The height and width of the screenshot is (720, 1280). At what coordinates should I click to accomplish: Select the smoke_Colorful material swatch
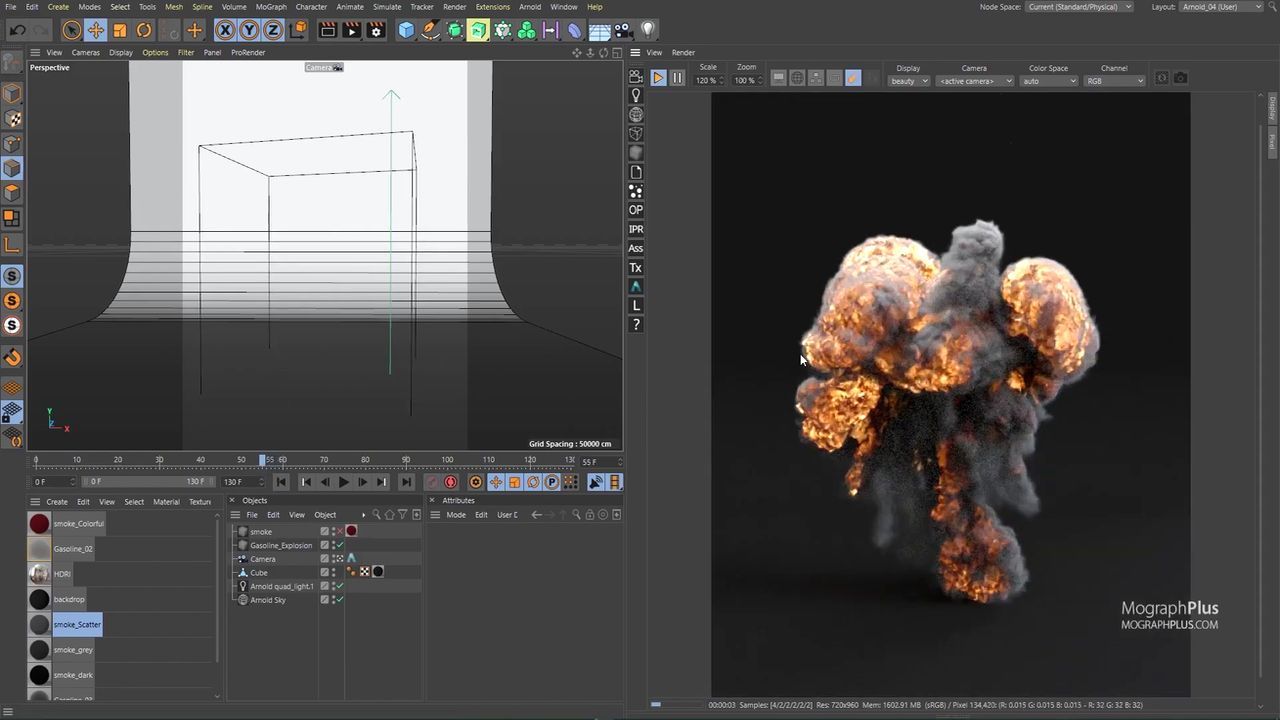(x=39, y=524)
